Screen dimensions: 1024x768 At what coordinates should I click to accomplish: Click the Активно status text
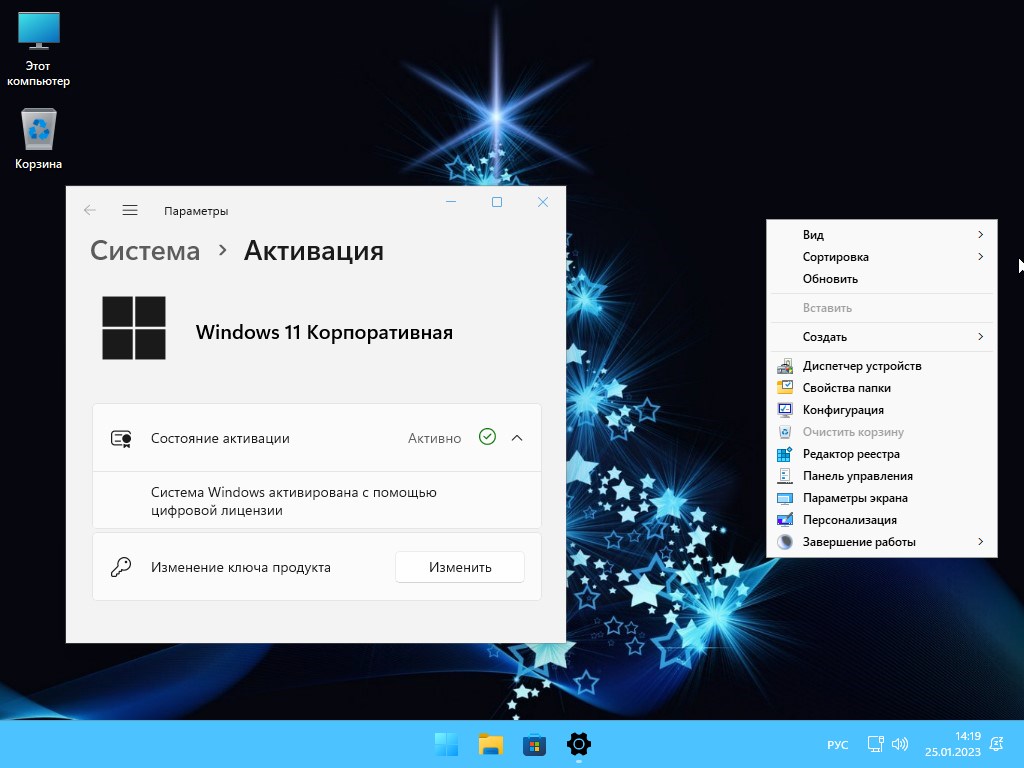coord(434,438)
